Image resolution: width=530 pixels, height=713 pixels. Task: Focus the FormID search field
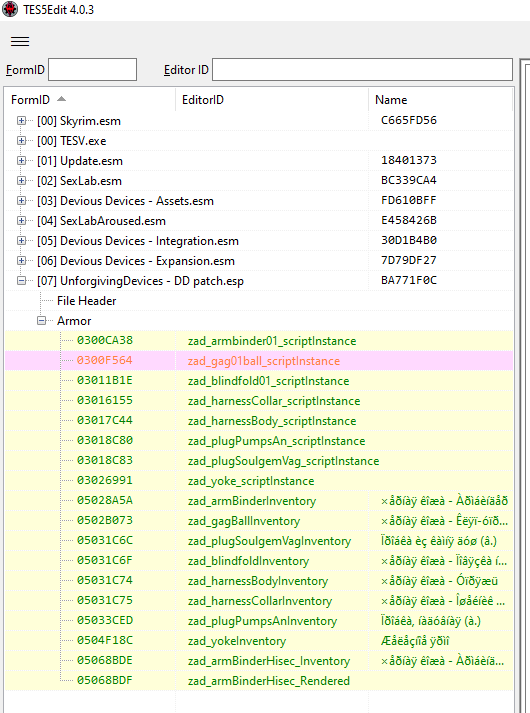[x=92, y=70]
